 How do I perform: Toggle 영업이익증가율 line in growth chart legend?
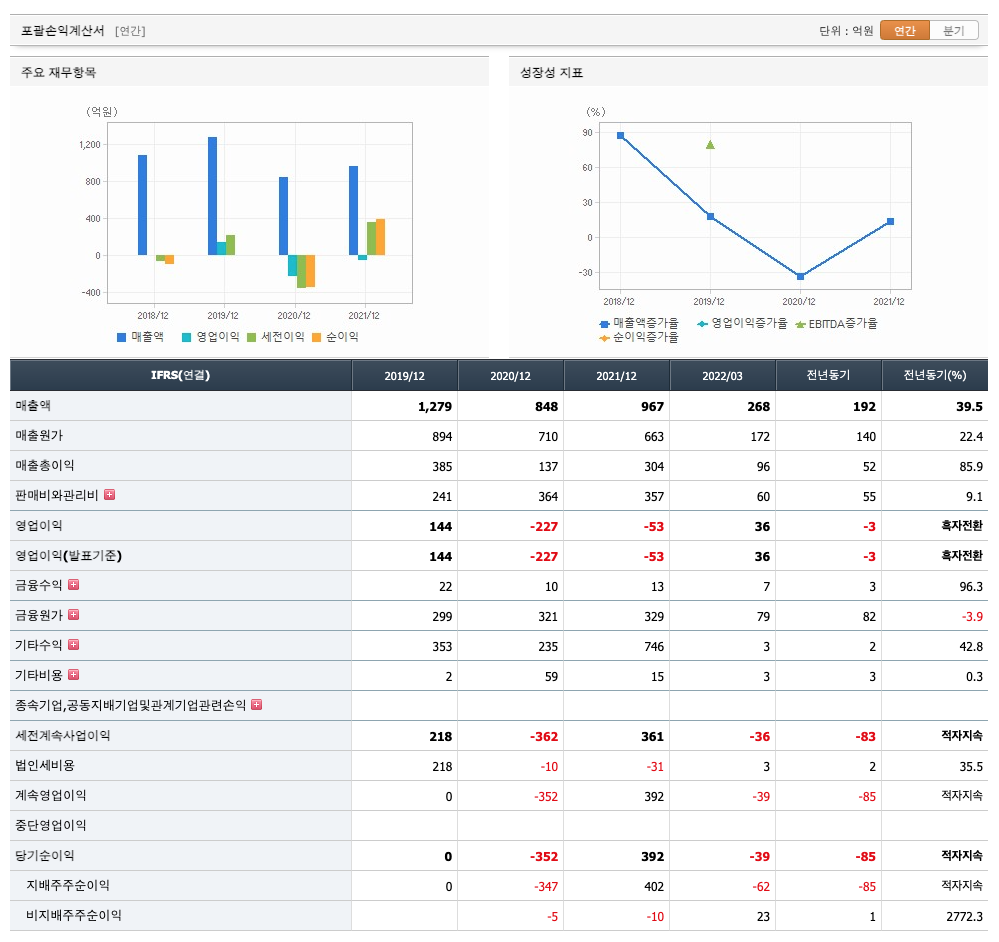pyautogui.click(x=742, y=324)
